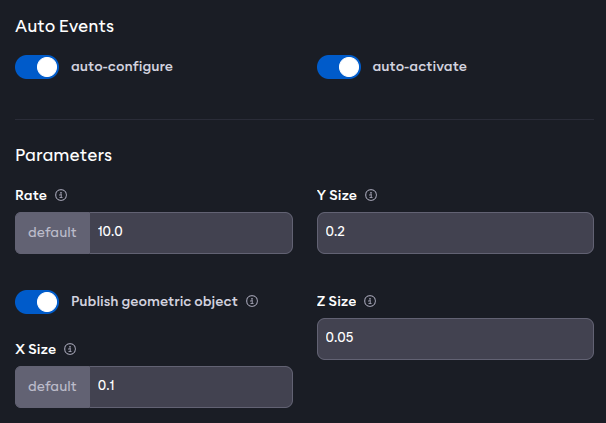Click the info icon next to Rate

click(61, 195)
